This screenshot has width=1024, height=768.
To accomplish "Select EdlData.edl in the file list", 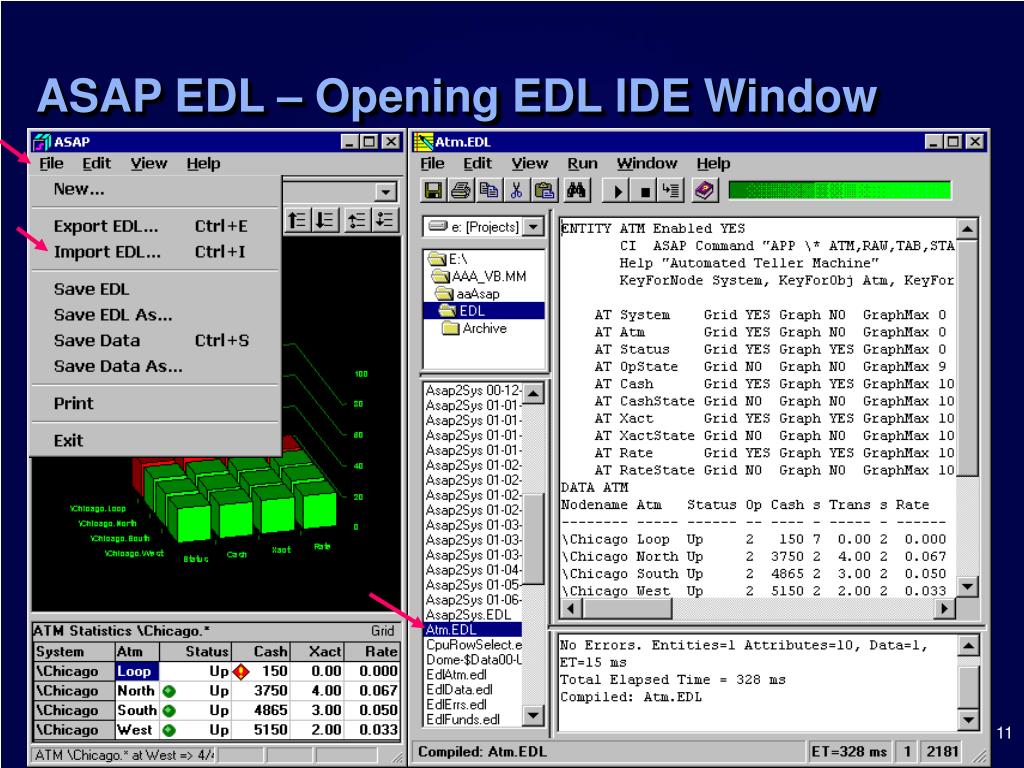I will [x=473, y=690].
